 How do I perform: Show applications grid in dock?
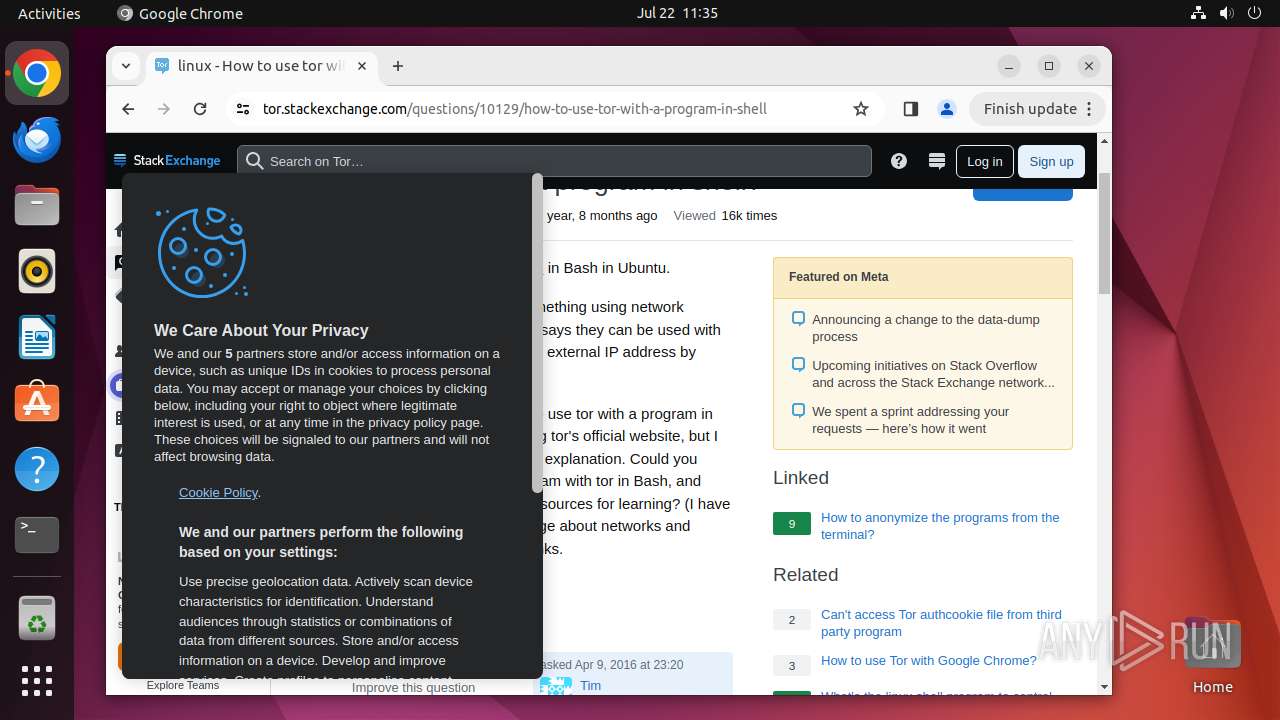(37, 681)
